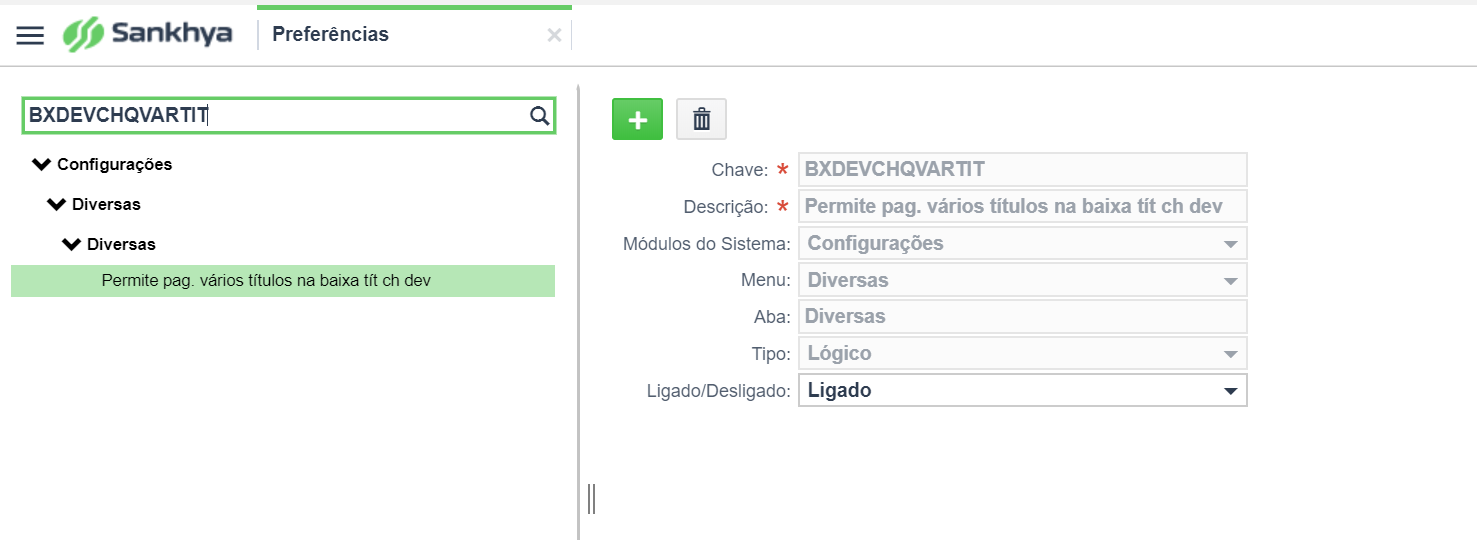Image resolution: width=1477 pixels, height=540 pixels.
Task: Collapse the first Diversas tree node
Action: pos(57,204)
